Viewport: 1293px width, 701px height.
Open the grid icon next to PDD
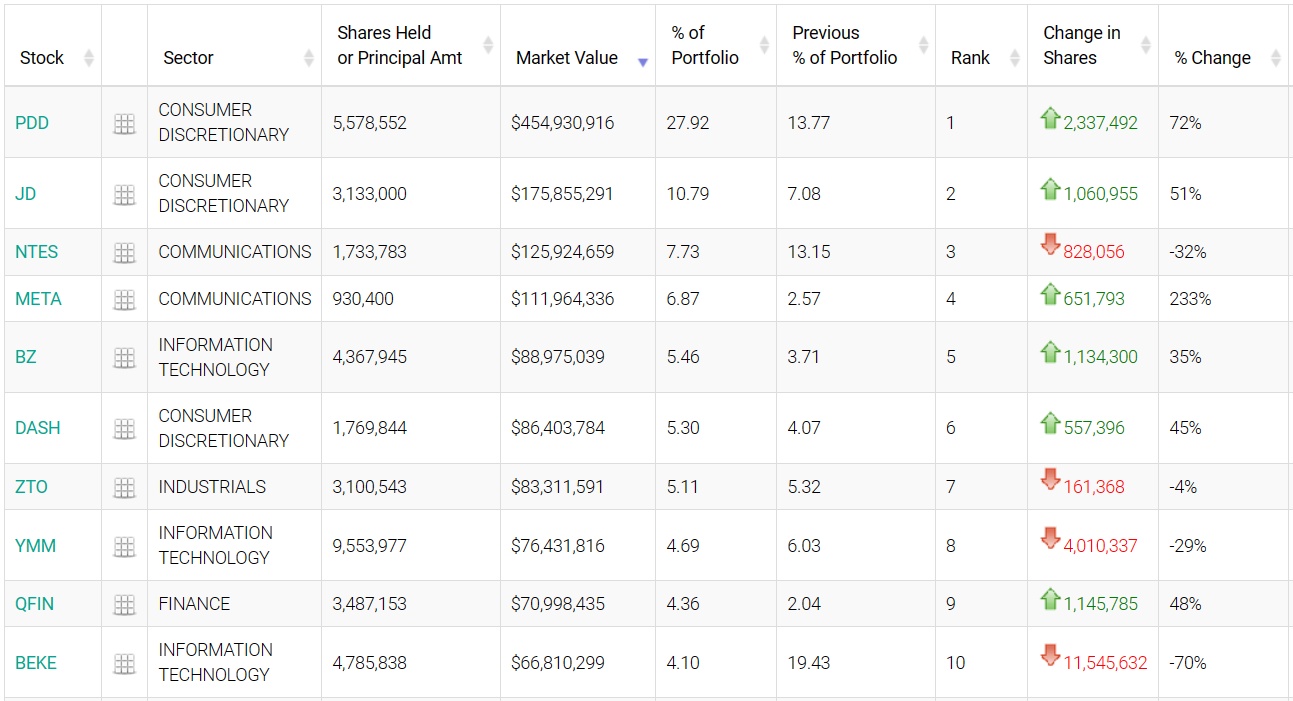point(124,123)
